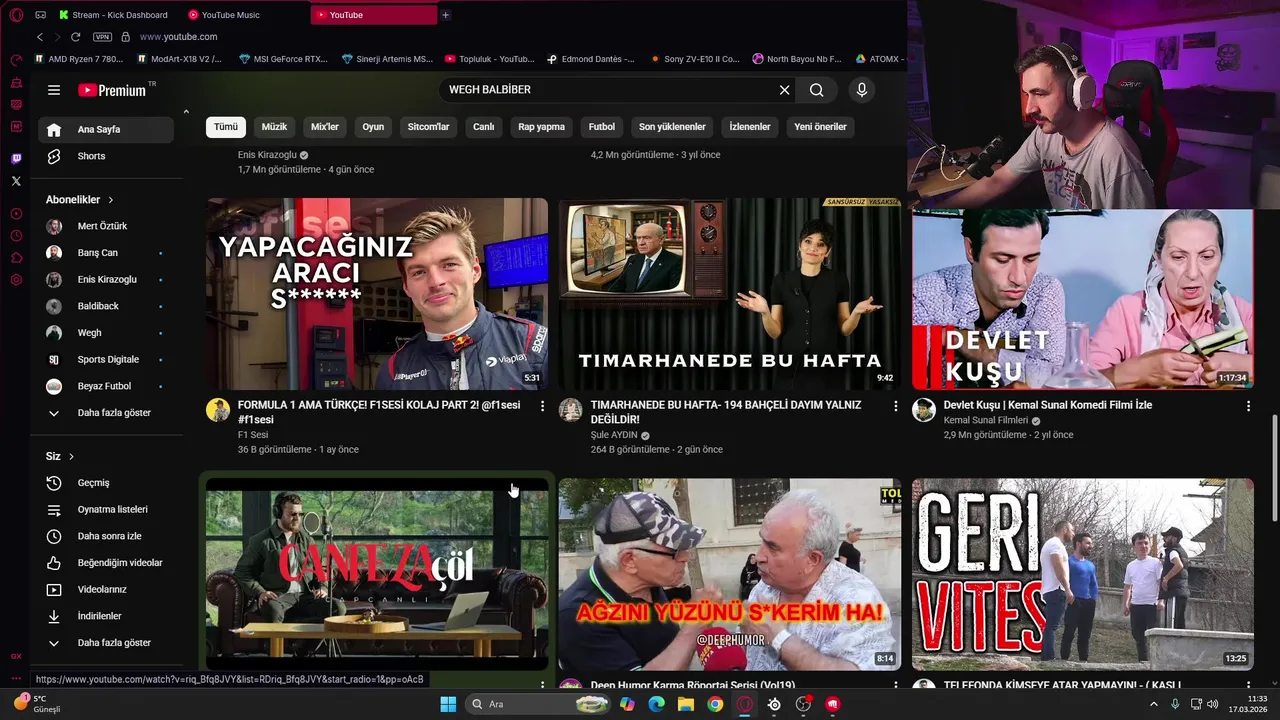The height and width of the screenshot is (720, 1280).
Task: Play the Geri Vites video thumbnail
Action: point(1082,574)
